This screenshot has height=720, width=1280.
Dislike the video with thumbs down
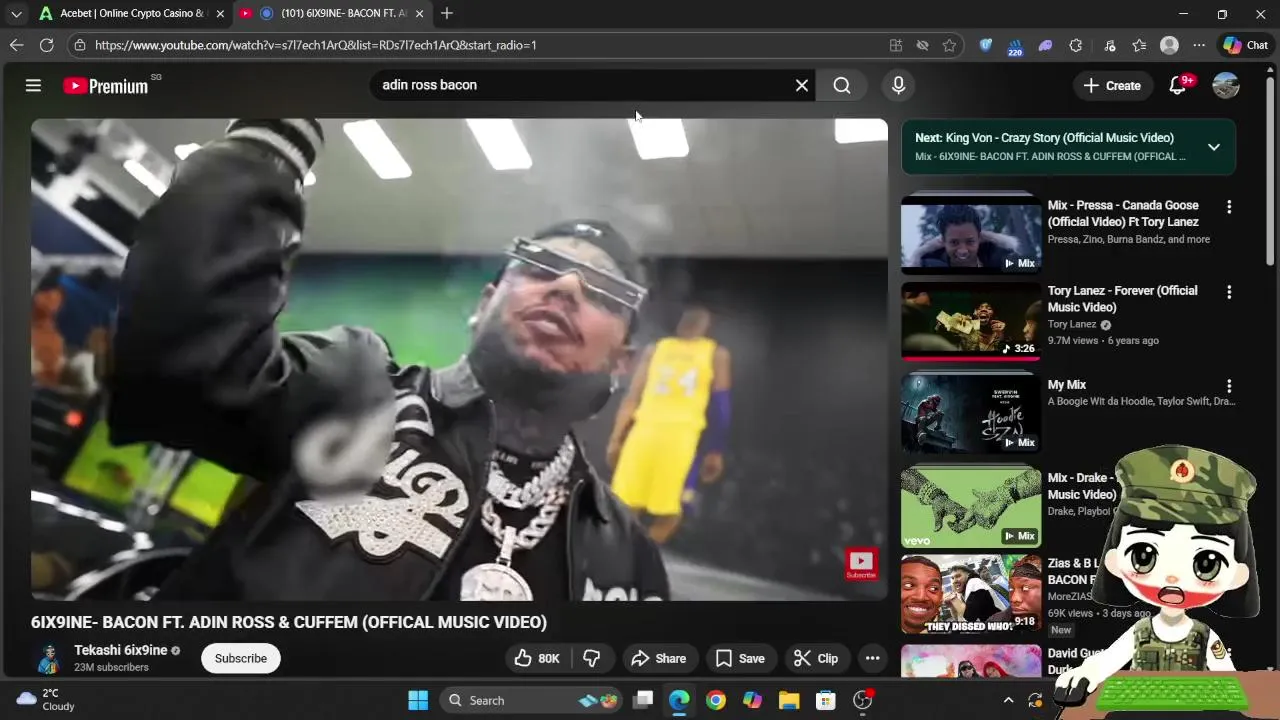pyautogui.click(x=592, y=658)
